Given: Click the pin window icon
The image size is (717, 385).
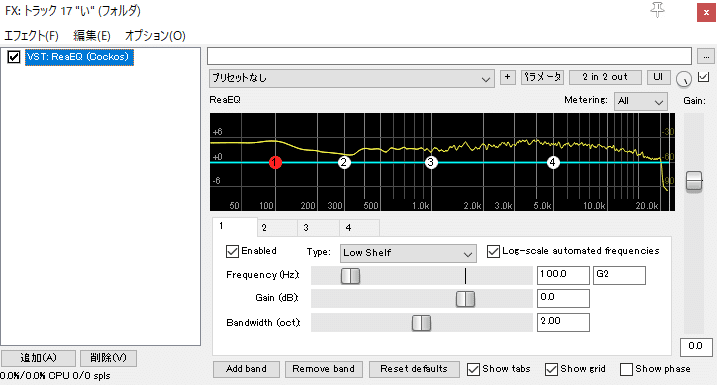Looking at the screenshot, I should coord(658,10).
